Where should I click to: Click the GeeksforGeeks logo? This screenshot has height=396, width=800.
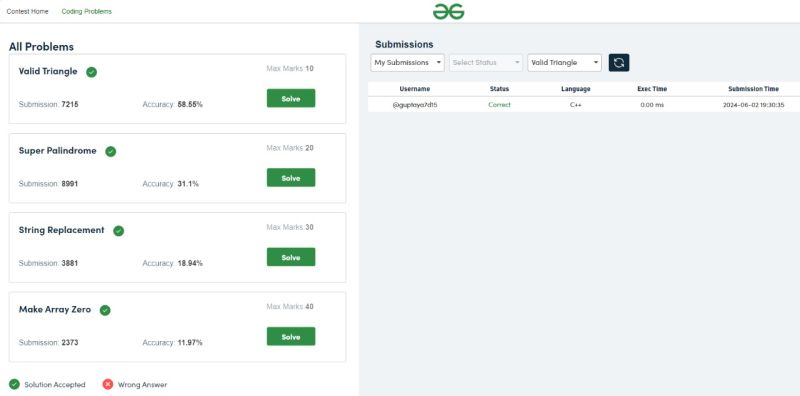click(x=448, y=11)
